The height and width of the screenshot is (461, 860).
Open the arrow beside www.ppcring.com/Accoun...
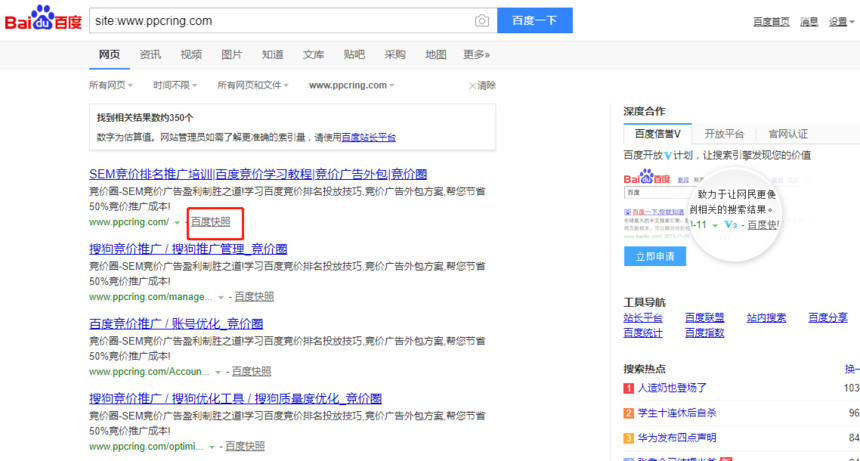point(218,372)
